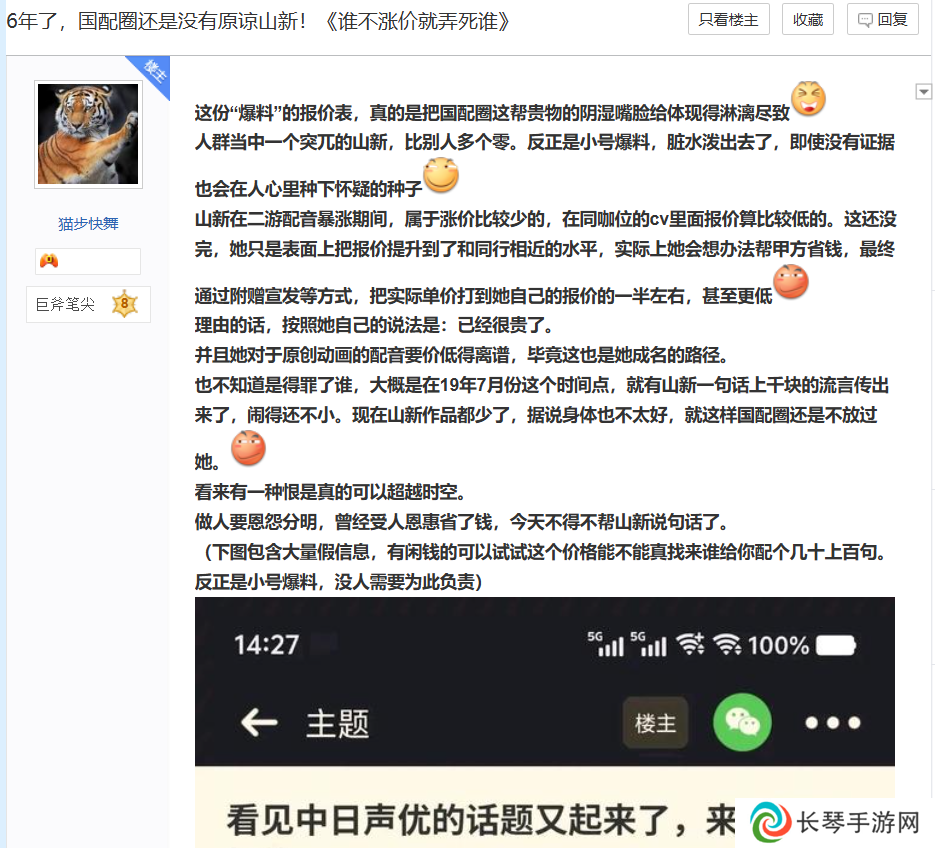935x848 pixels.
Task: Tap the green WeChat icon
Action: coord(742,722)
